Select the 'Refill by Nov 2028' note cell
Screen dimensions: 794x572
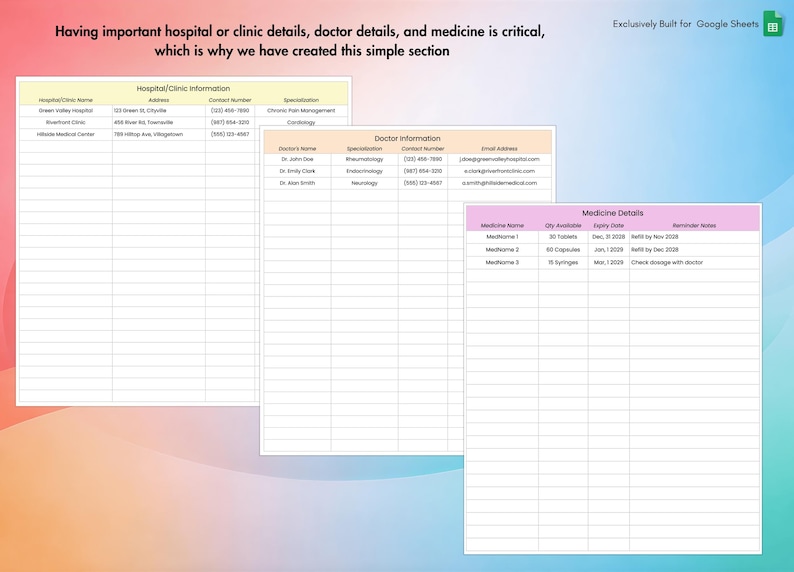coord(694,237)
